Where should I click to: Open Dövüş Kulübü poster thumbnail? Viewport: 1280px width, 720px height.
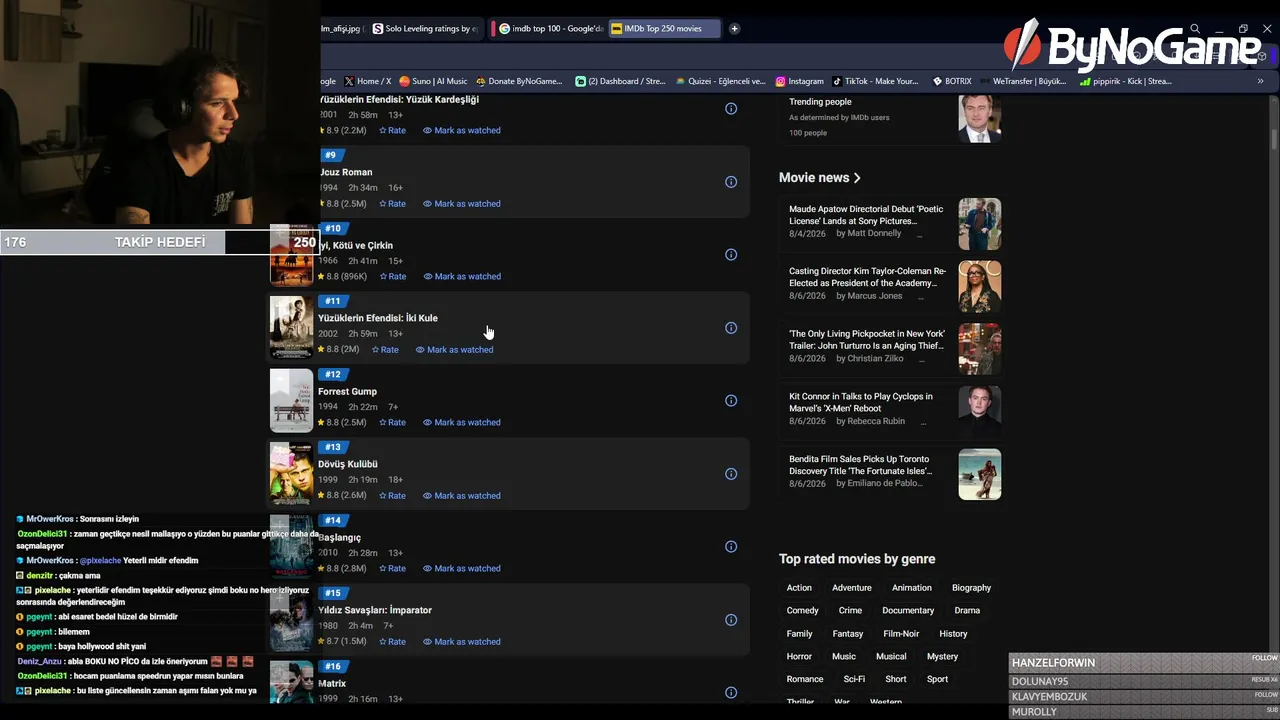pyautogui.click(x=291, y=474)
